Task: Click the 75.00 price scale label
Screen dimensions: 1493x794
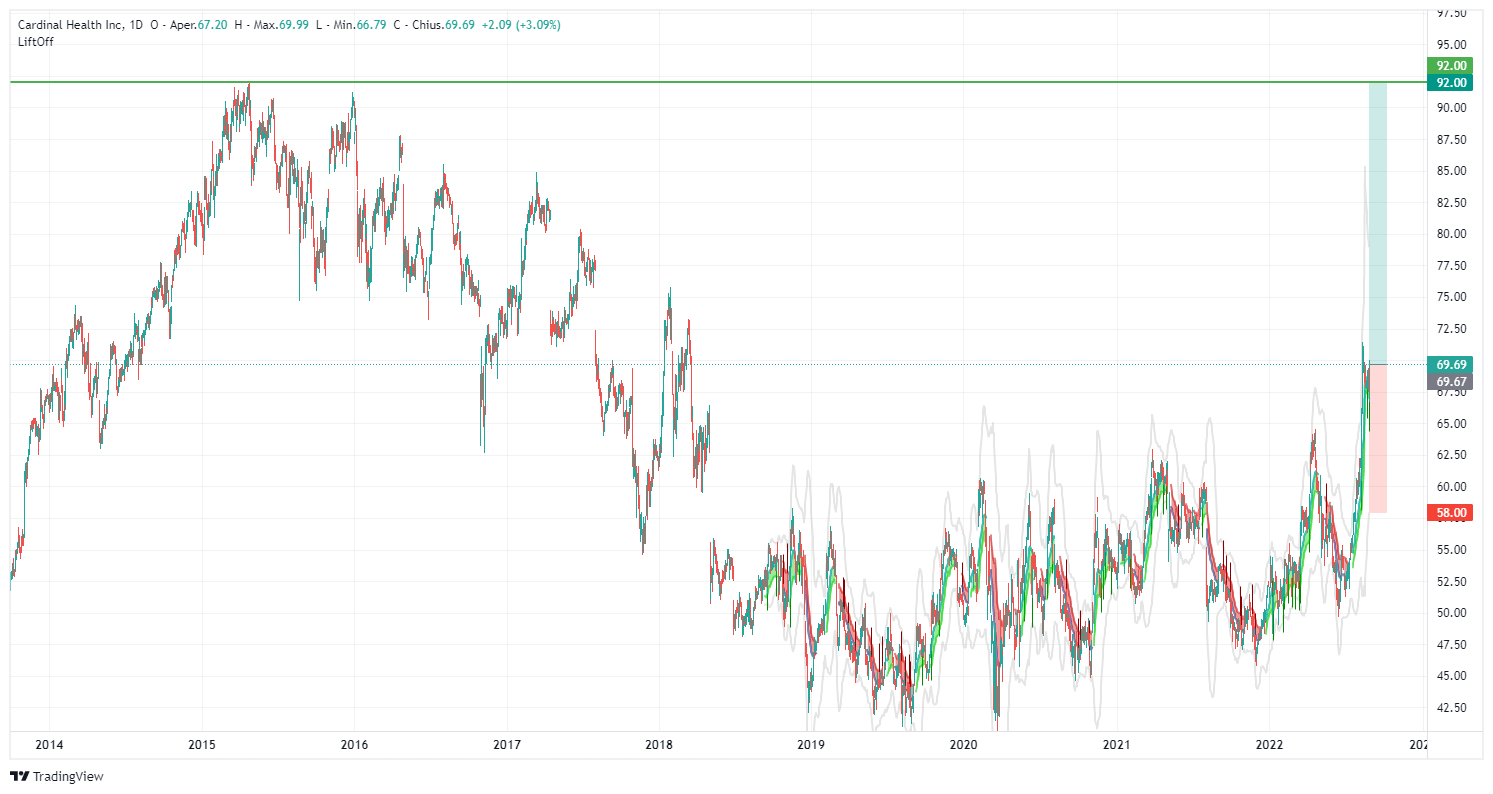Action: tap(1451, 297)
